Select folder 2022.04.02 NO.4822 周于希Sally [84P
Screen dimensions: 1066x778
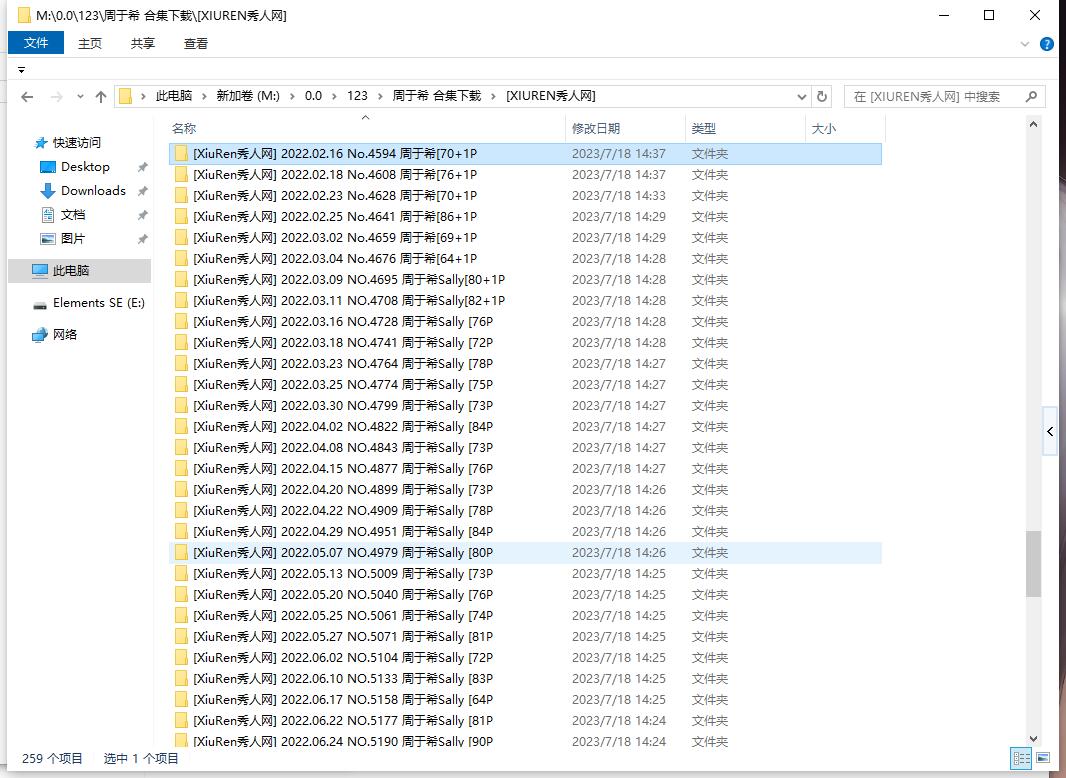coord(525,427)
